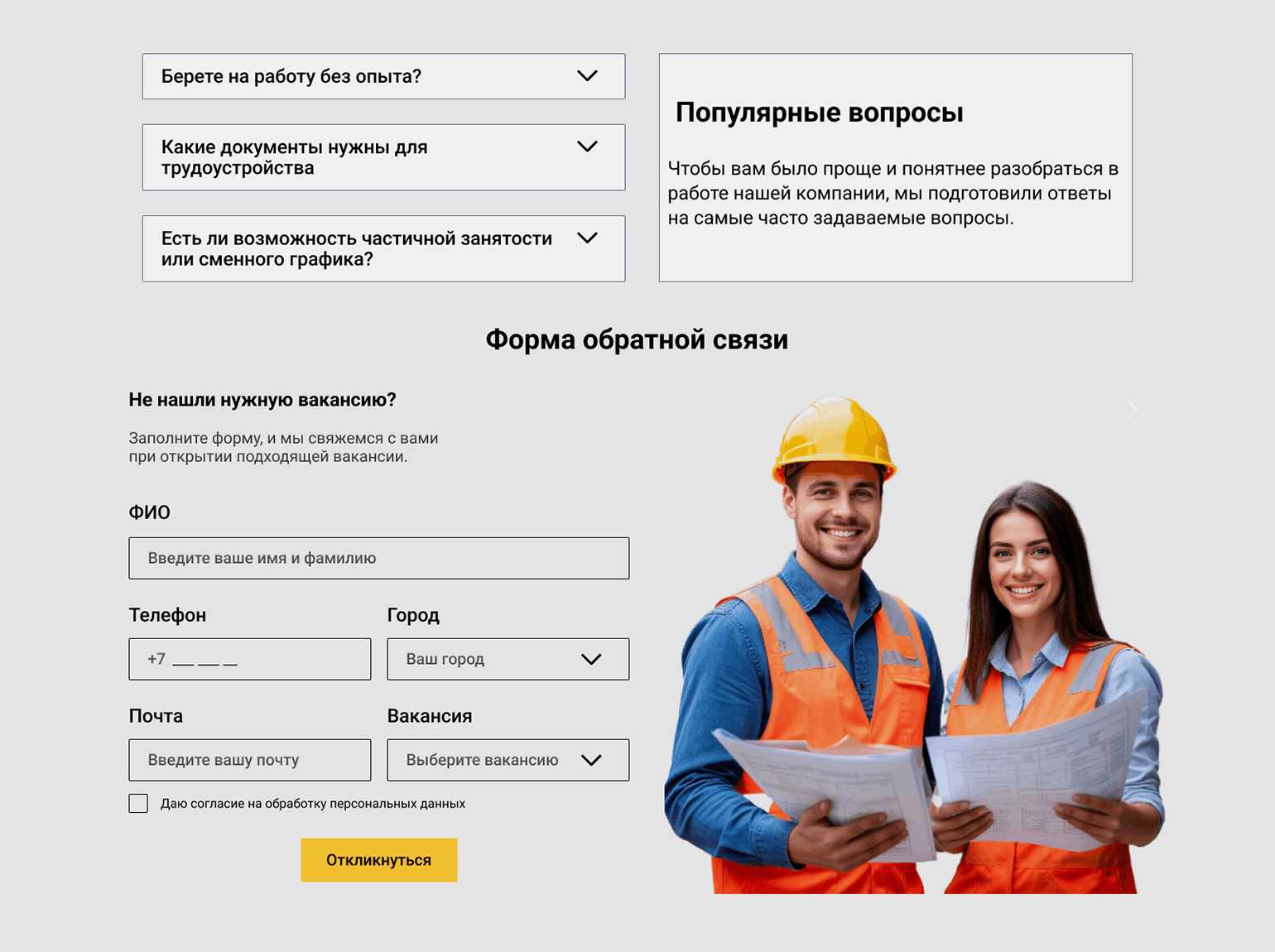Screen dimensions: 1275x952
Task: Click the Телефон +7 input field
Action: tap(250, 659)
